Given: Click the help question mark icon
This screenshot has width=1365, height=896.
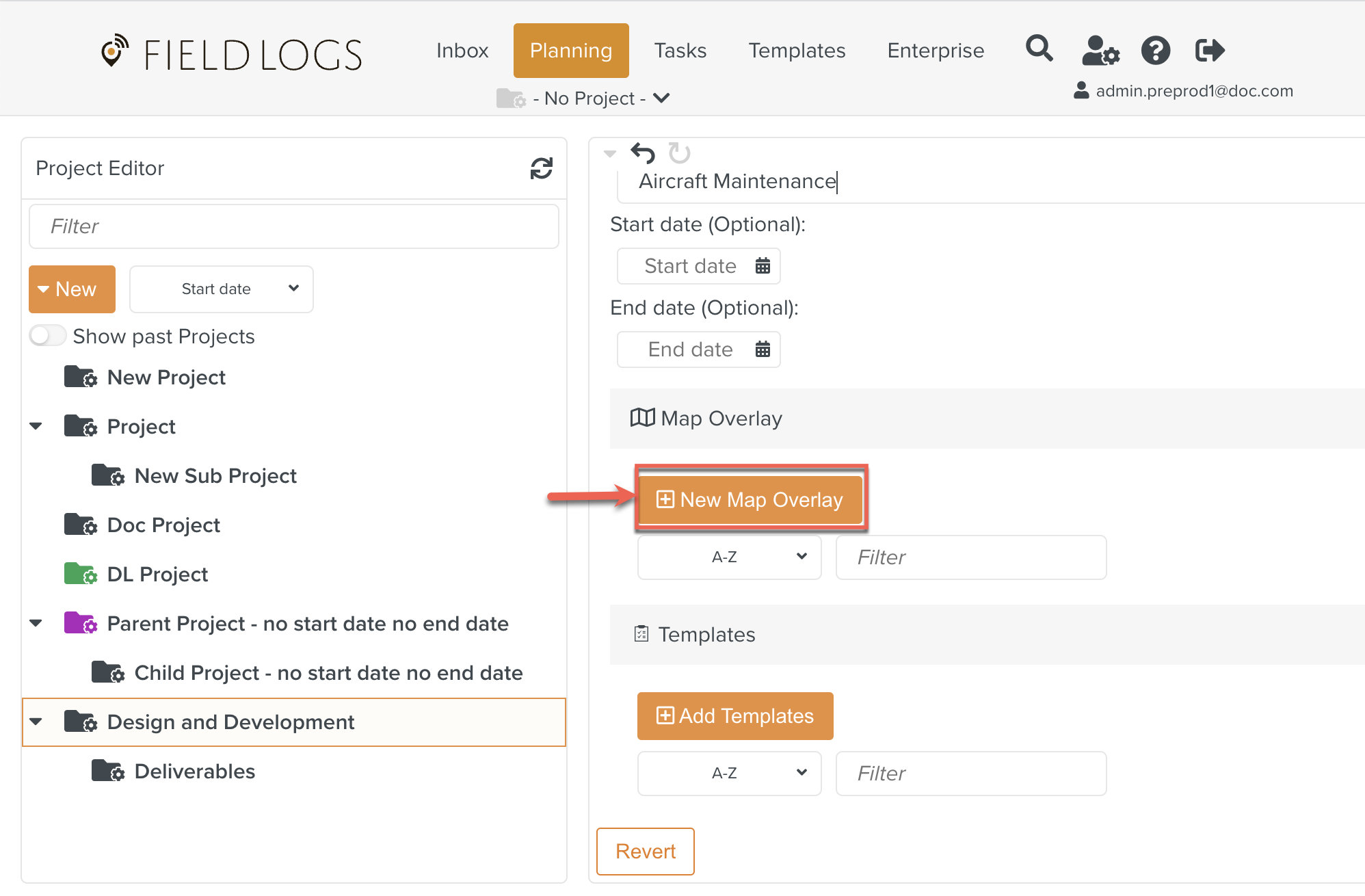Looking at the screenshot, I should (x=1155, y=51).
